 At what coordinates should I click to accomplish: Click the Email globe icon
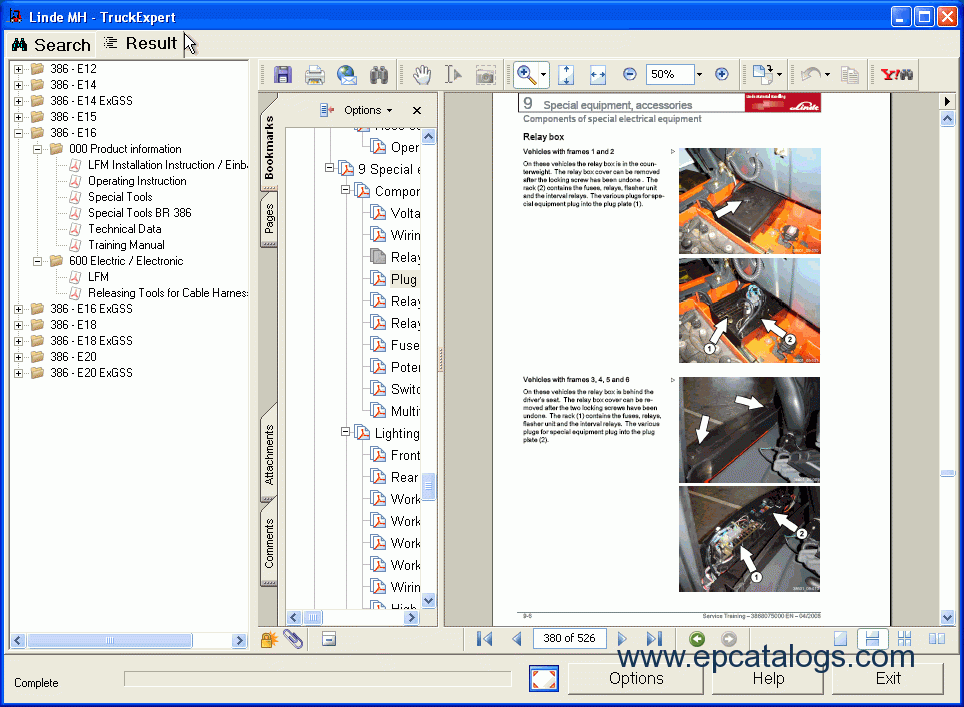pos(347,75)
